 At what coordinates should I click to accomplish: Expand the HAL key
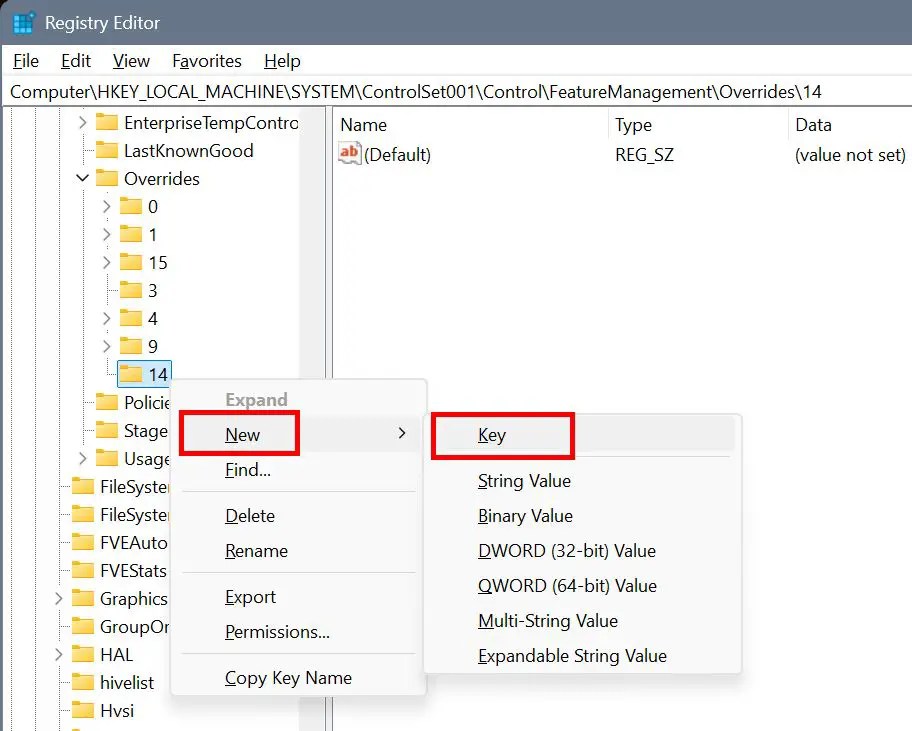[58, 654]
